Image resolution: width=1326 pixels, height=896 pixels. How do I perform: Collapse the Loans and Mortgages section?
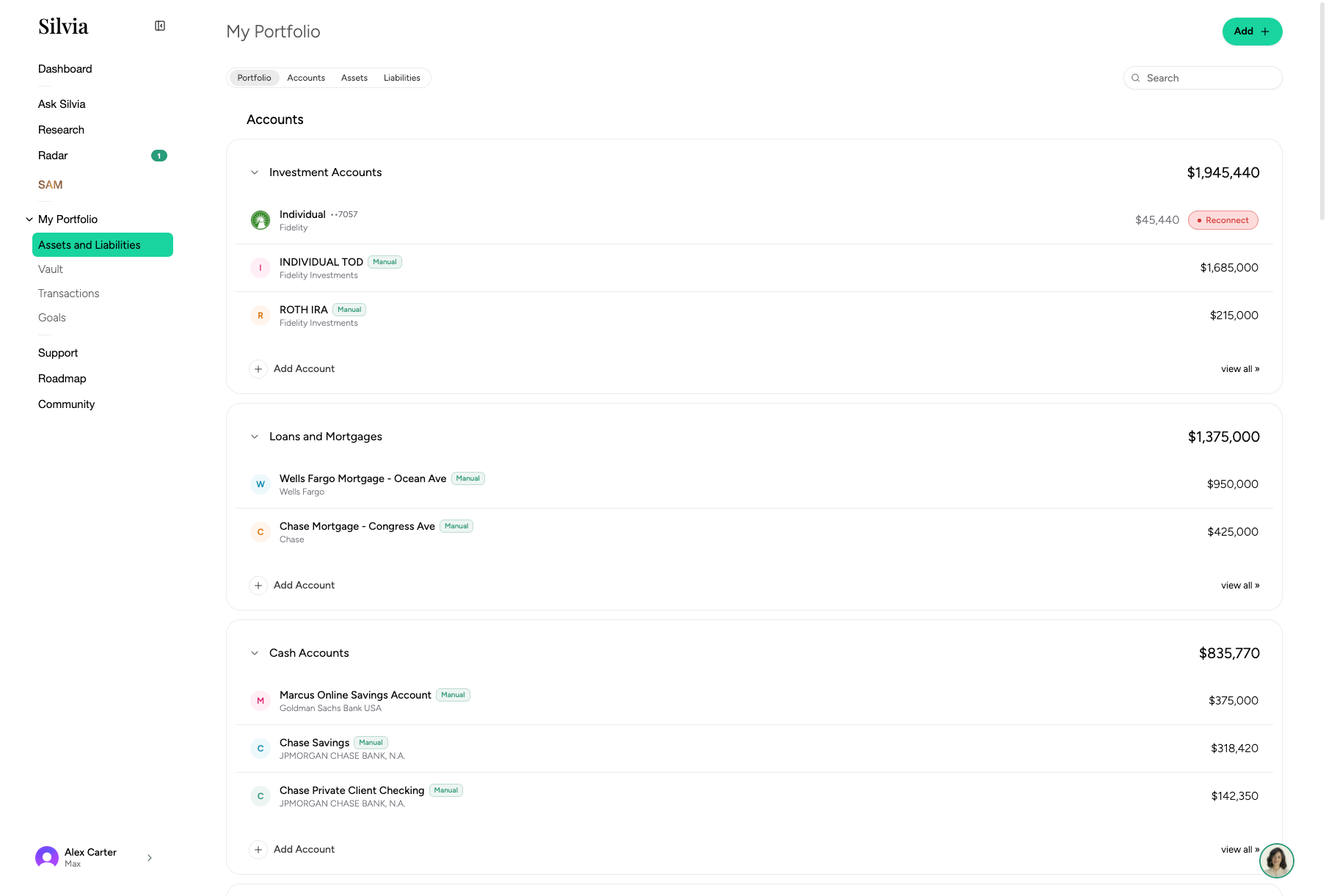(255, 437)
